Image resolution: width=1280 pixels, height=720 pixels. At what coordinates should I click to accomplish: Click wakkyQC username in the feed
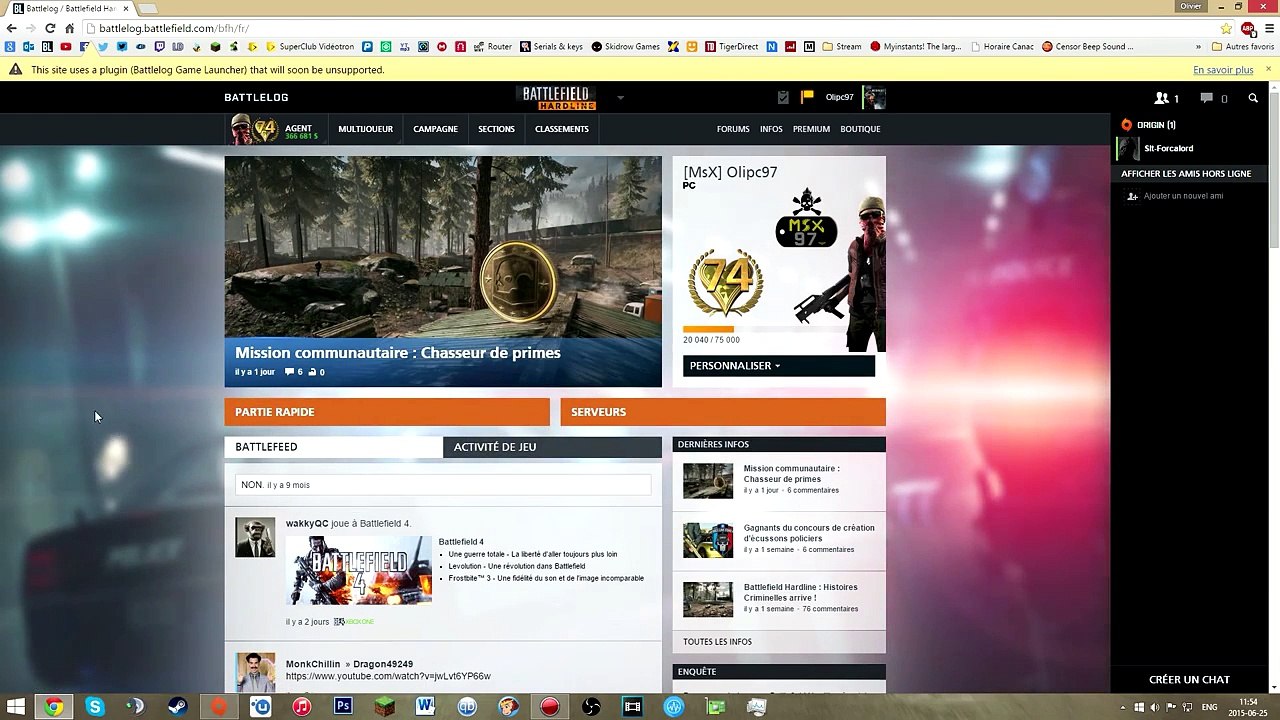pos(307,524)
